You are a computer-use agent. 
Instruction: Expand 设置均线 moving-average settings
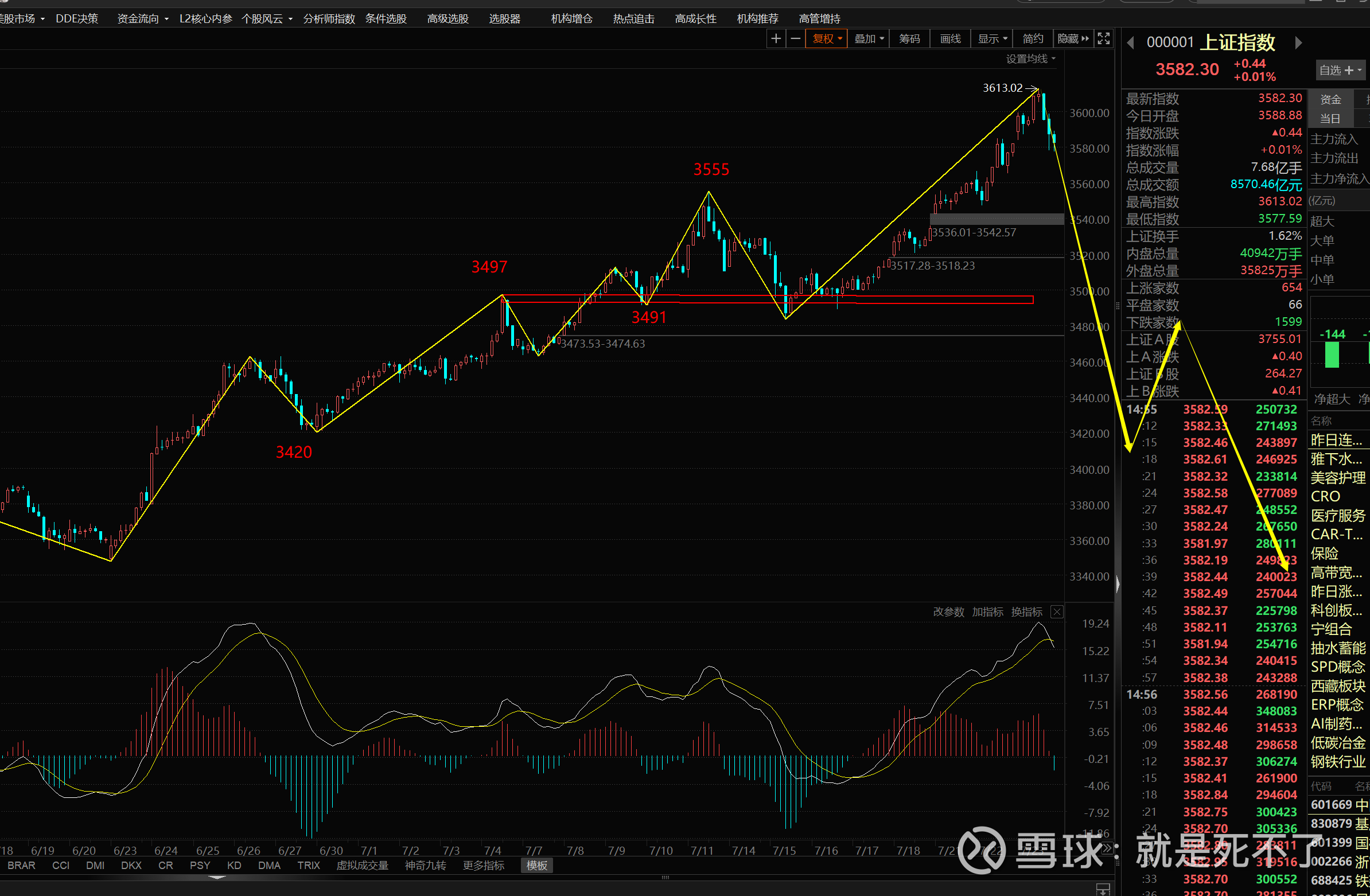click(x=1030, y=59)
